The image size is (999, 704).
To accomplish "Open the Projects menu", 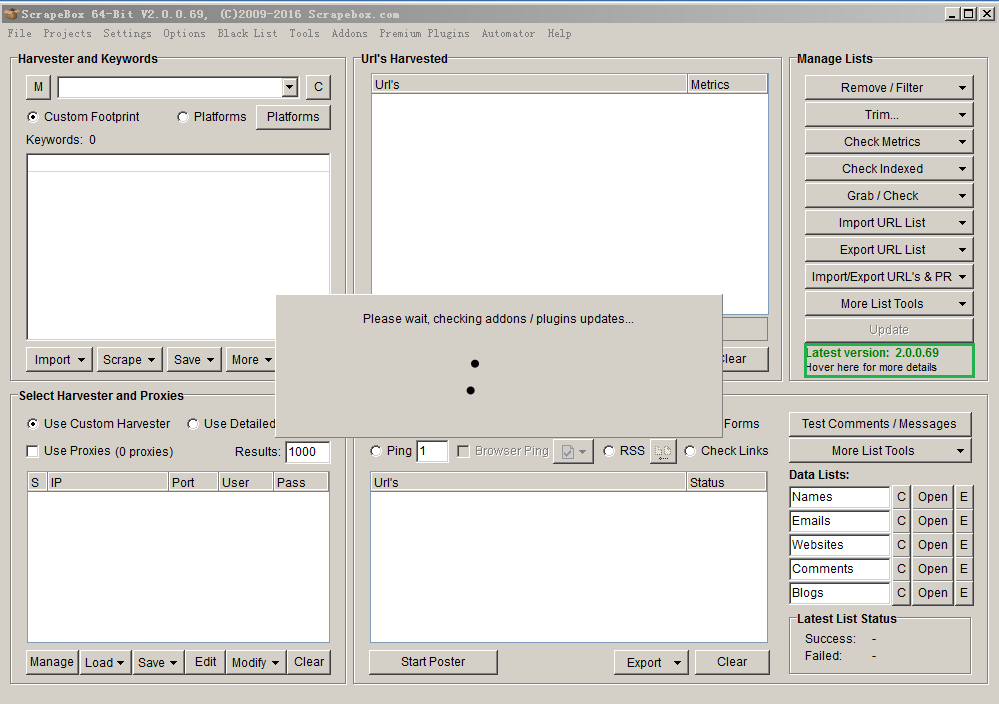I will [x=68, y=34].
